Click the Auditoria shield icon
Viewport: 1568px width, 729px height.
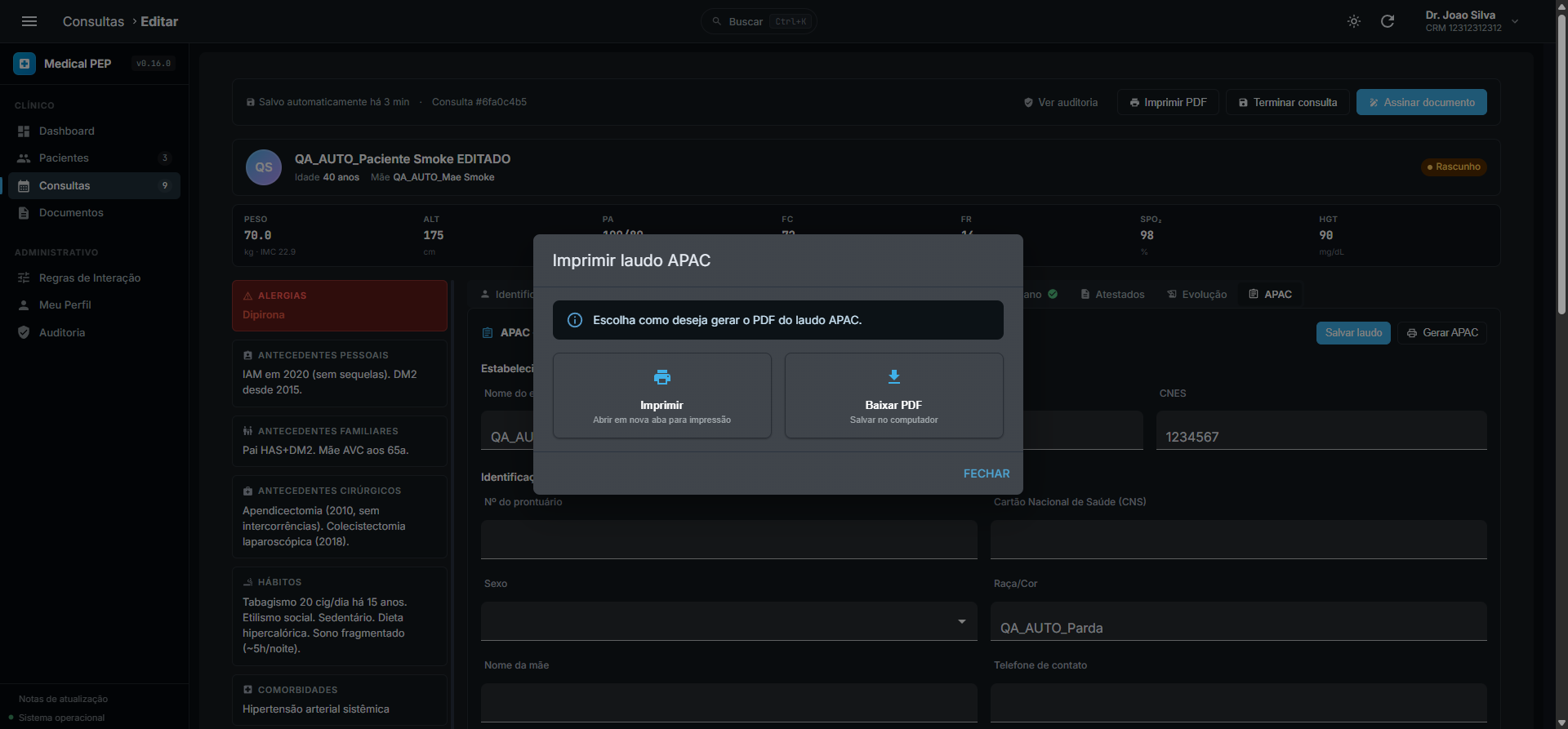pos(24,332)
